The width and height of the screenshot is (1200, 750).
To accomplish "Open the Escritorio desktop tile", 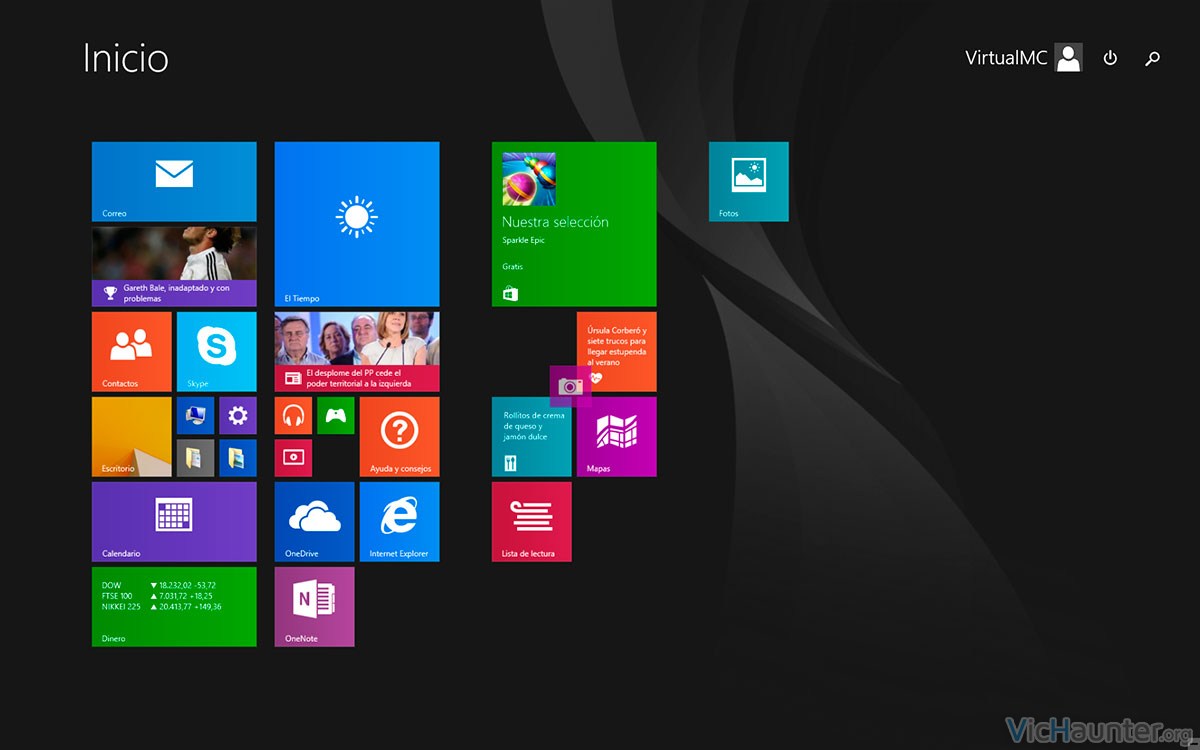I will [132, 437].
